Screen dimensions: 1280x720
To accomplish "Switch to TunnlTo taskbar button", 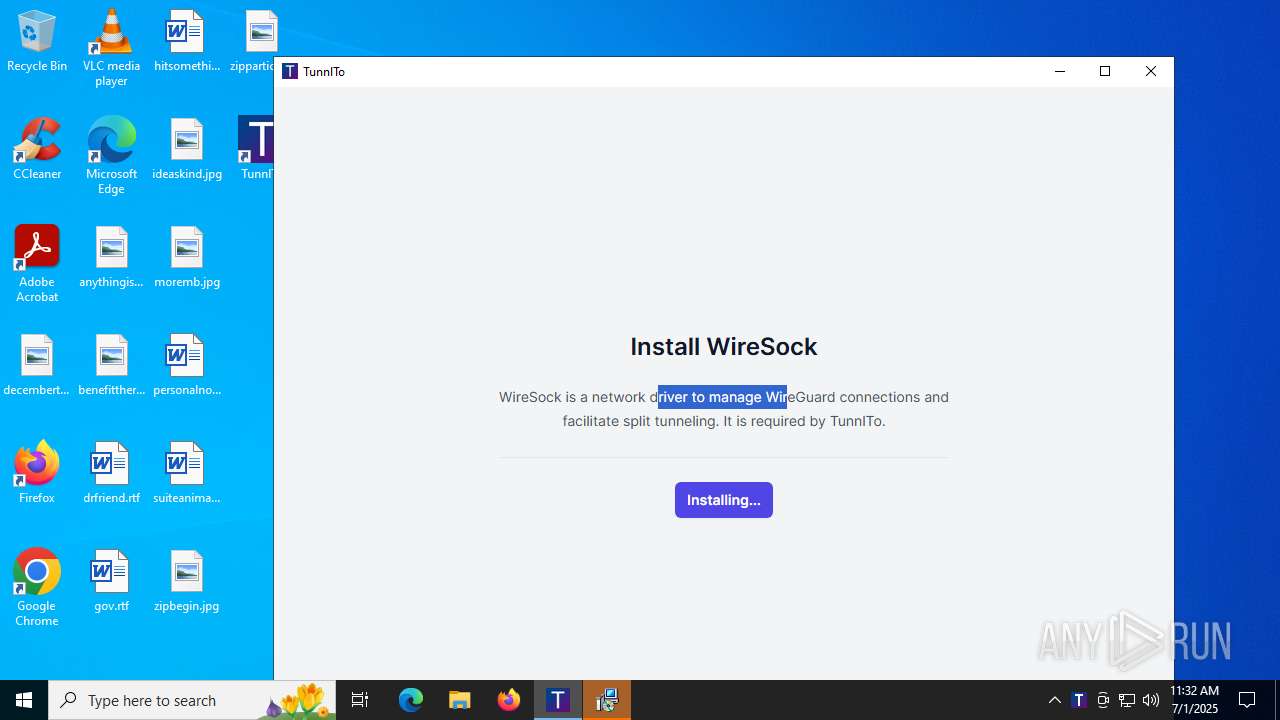I will point(558,700).
